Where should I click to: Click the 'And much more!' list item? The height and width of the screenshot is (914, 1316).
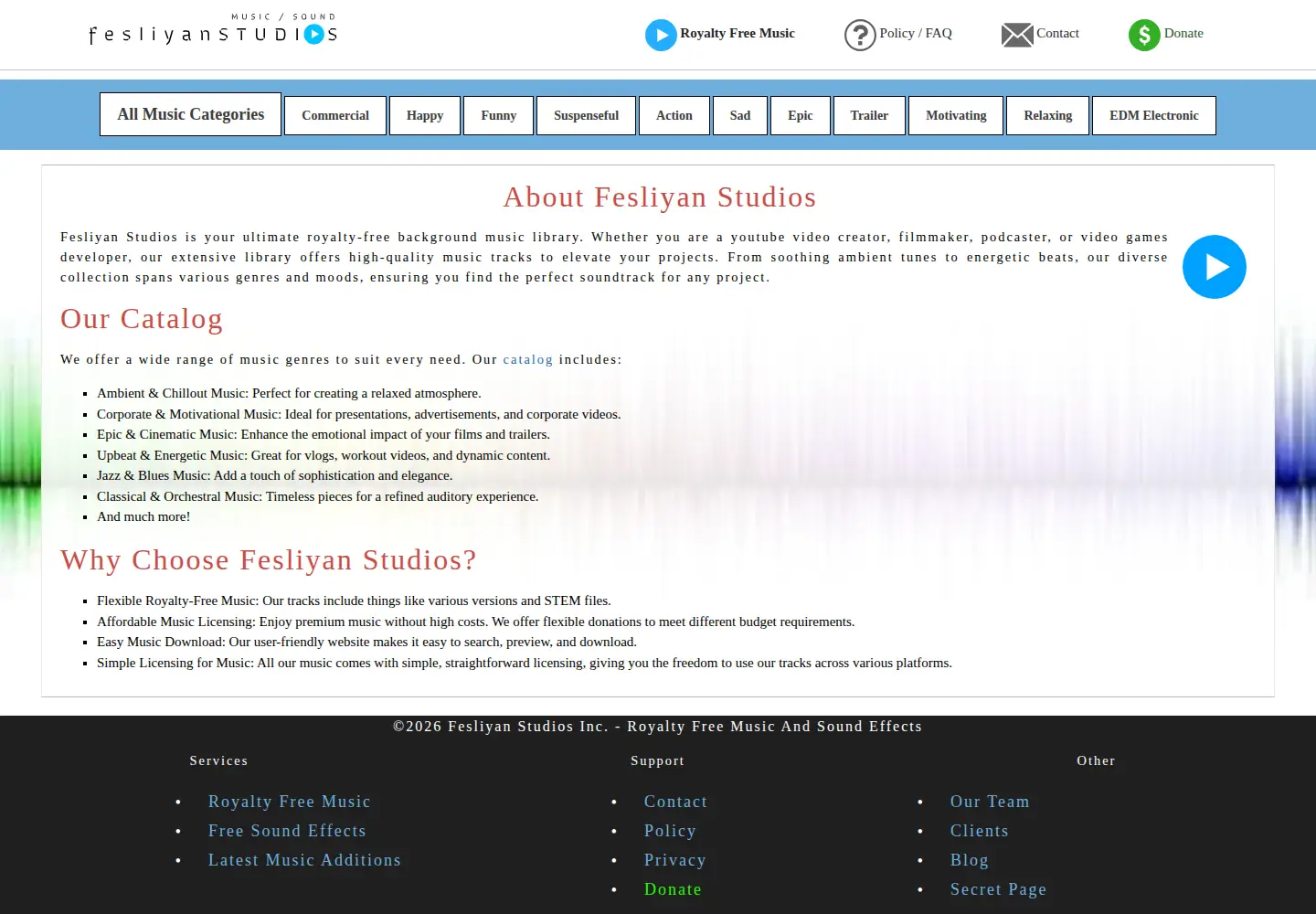(x=143, y=516)
